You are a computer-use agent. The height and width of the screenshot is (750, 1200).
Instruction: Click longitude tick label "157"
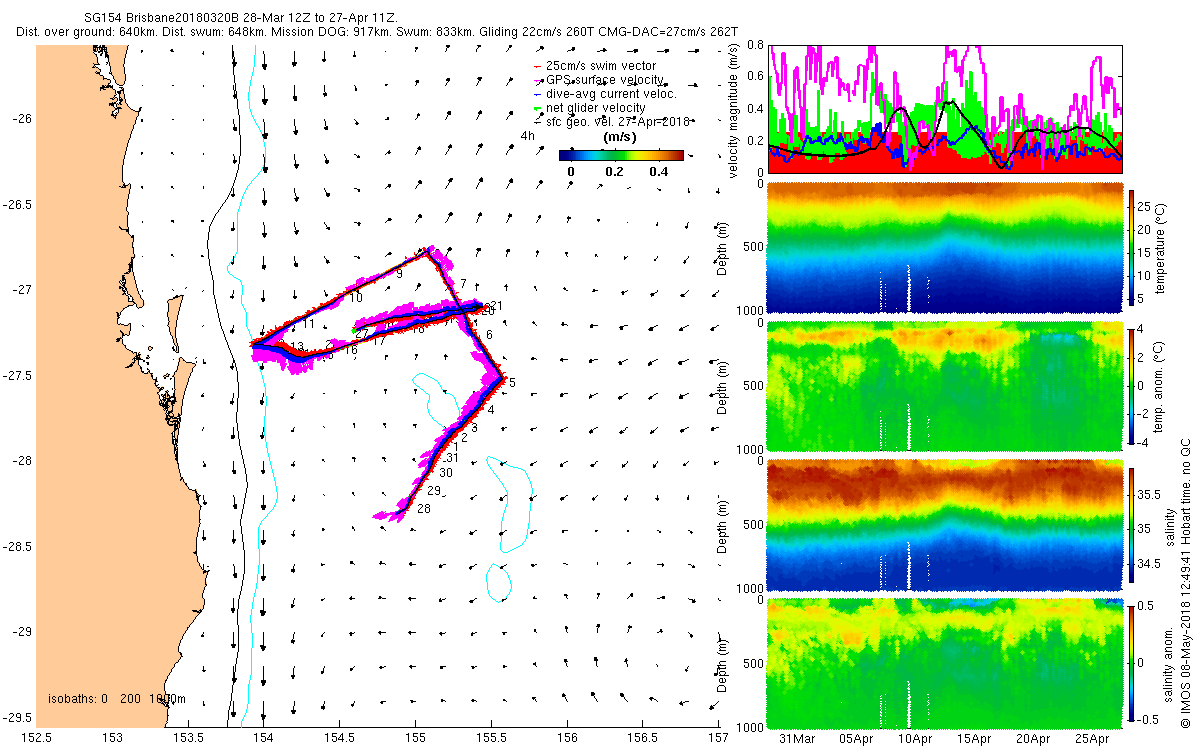718,738
